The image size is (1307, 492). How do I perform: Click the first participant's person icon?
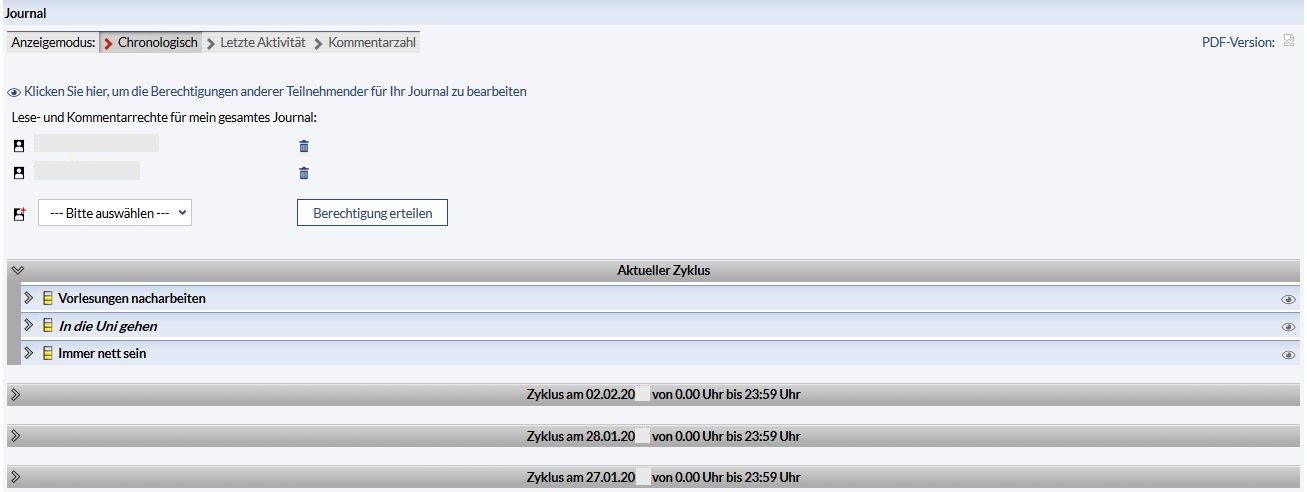pyautogui.click(x=19, y=146)
